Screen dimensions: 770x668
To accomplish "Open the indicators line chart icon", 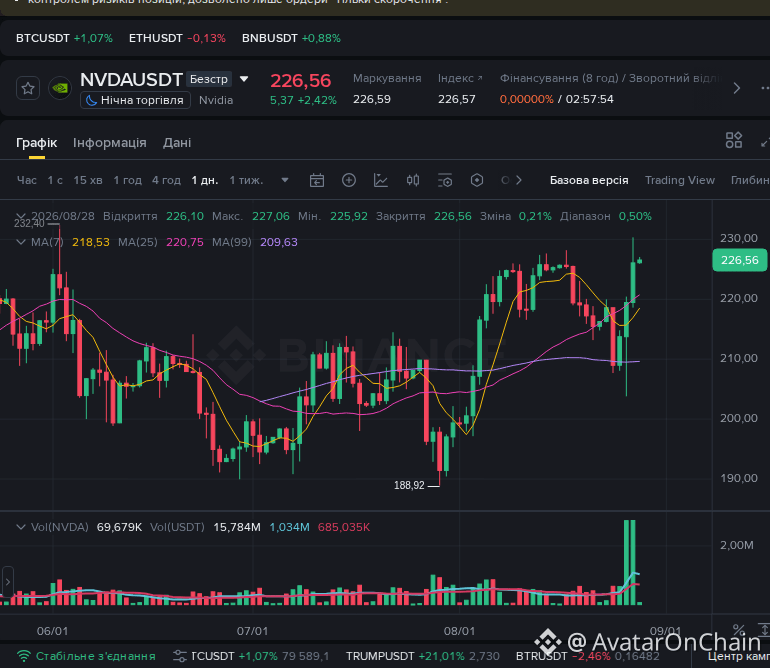I will coord(381,180).
